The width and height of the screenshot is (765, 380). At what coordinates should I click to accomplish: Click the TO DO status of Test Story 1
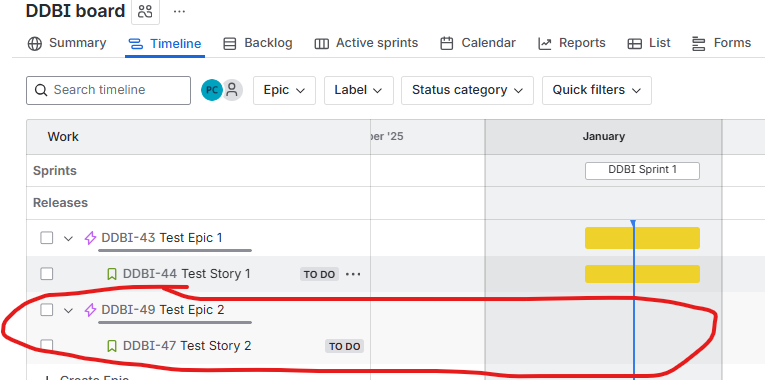point(319,275)
